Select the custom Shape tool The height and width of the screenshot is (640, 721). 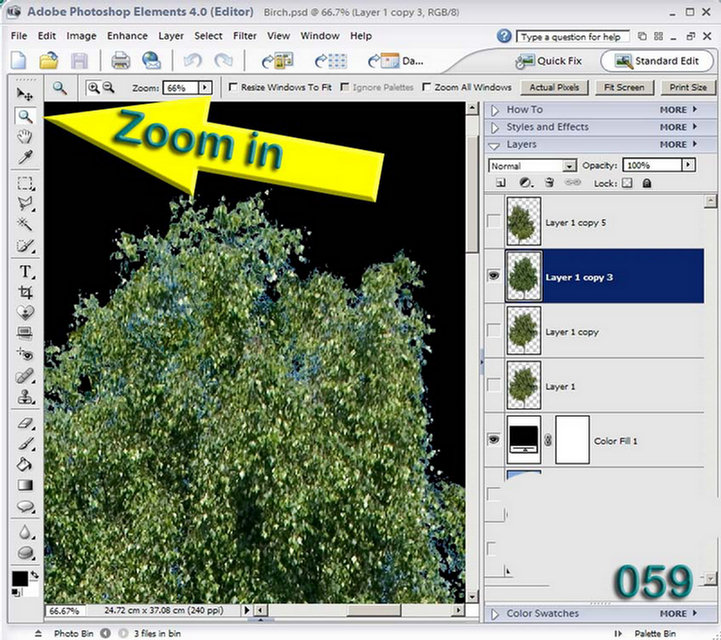click(25, 506)
